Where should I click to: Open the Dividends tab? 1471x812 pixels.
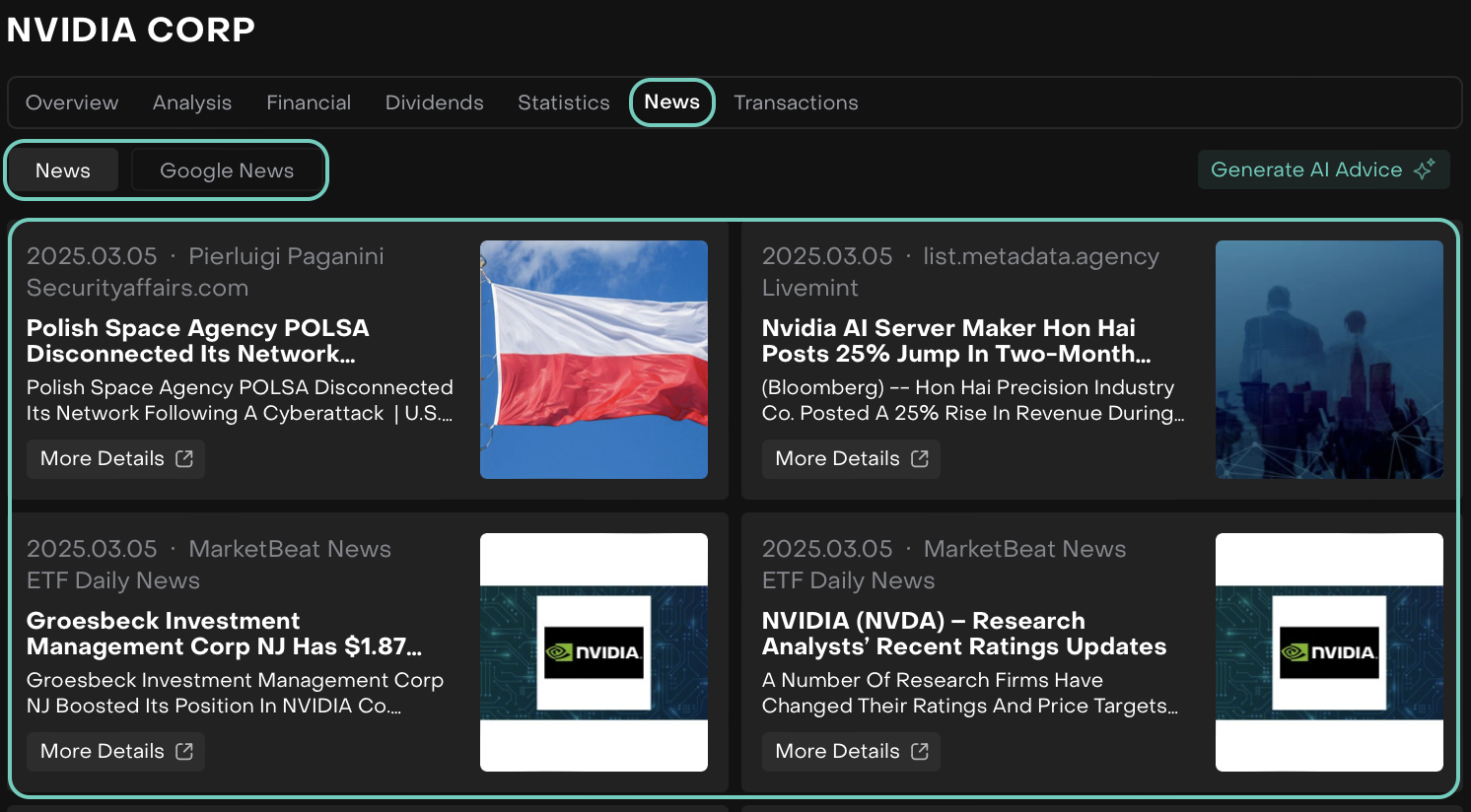[434, 102]
